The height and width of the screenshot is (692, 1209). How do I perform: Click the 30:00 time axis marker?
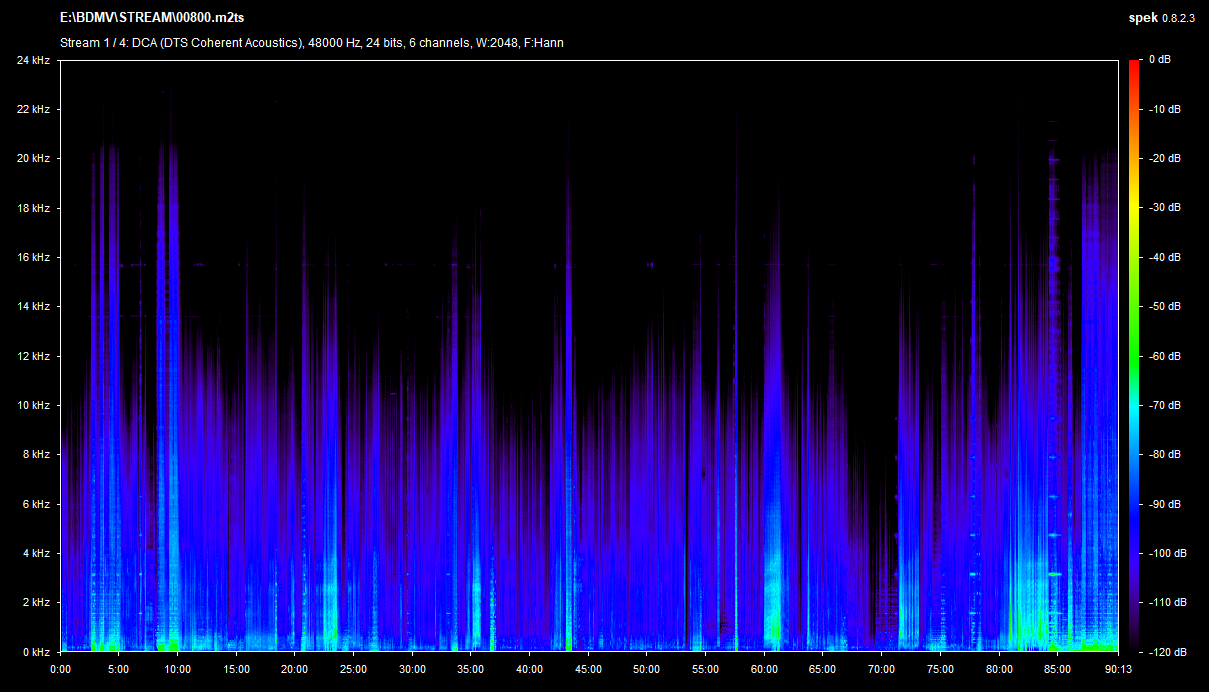(412, 669)
